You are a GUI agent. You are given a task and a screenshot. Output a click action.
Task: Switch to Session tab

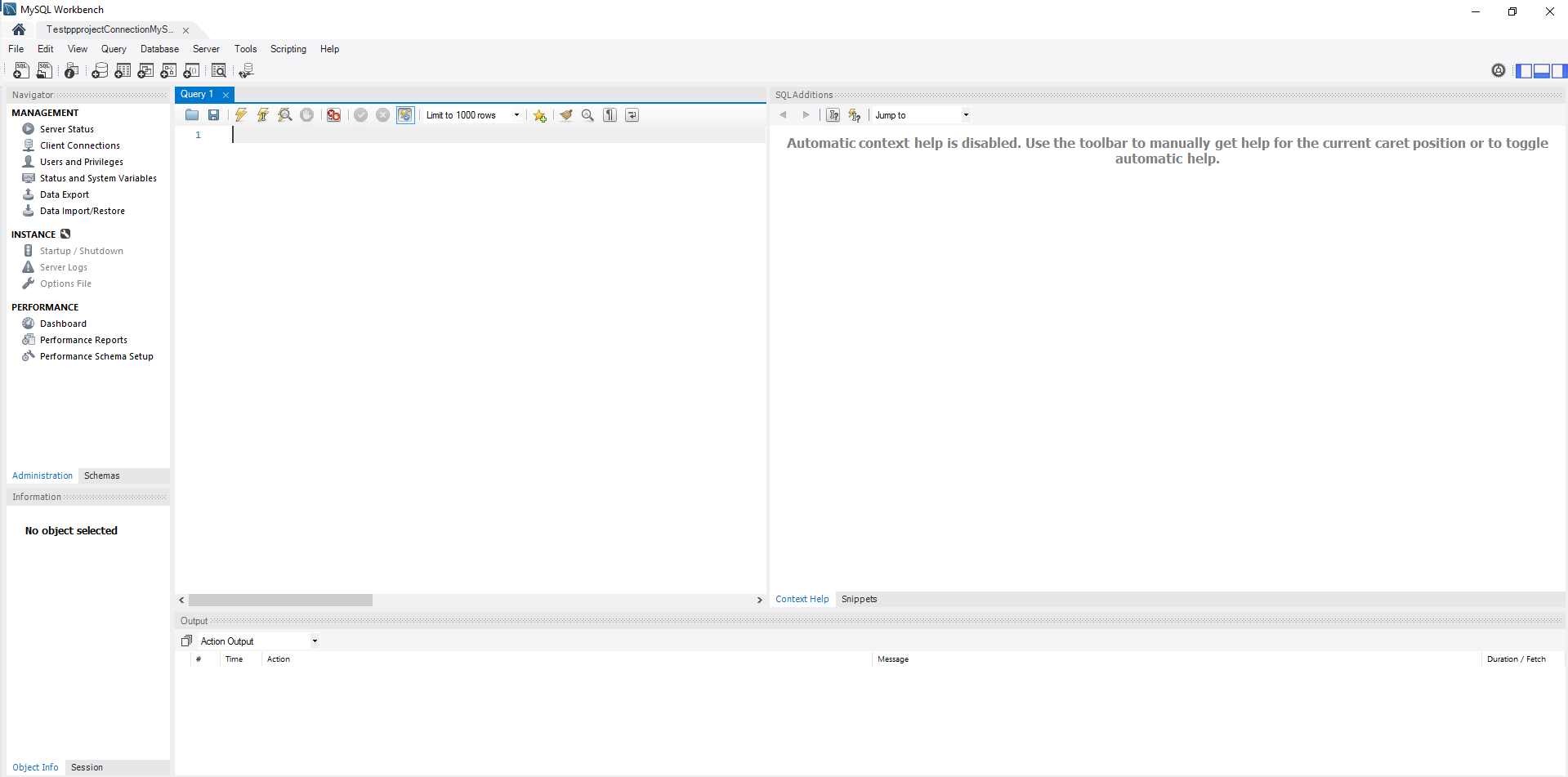87,767
